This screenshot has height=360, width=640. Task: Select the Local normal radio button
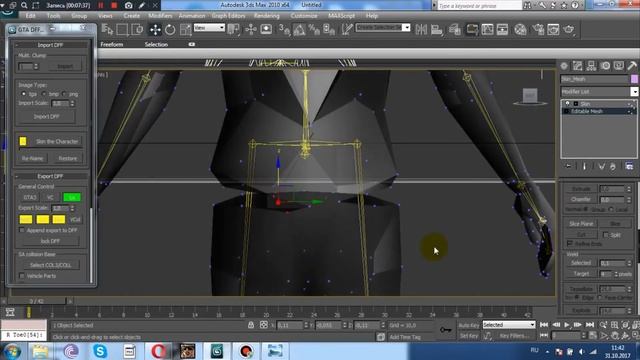click(611, 209)
